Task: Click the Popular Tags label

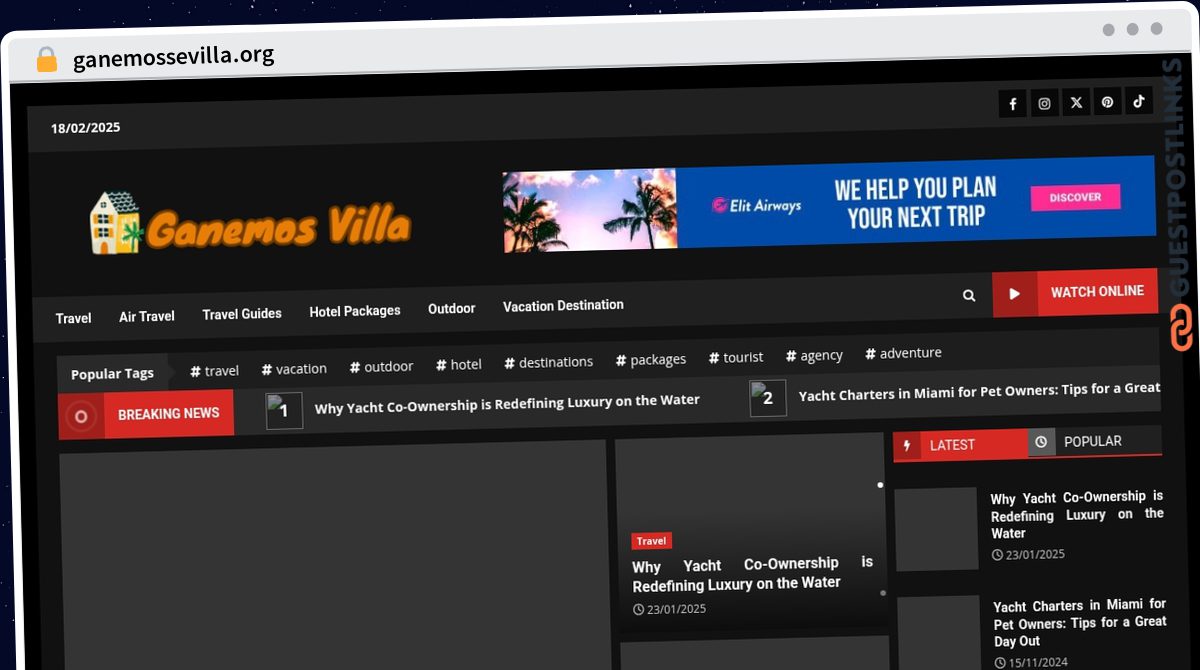Action: [x=112, y=373]
